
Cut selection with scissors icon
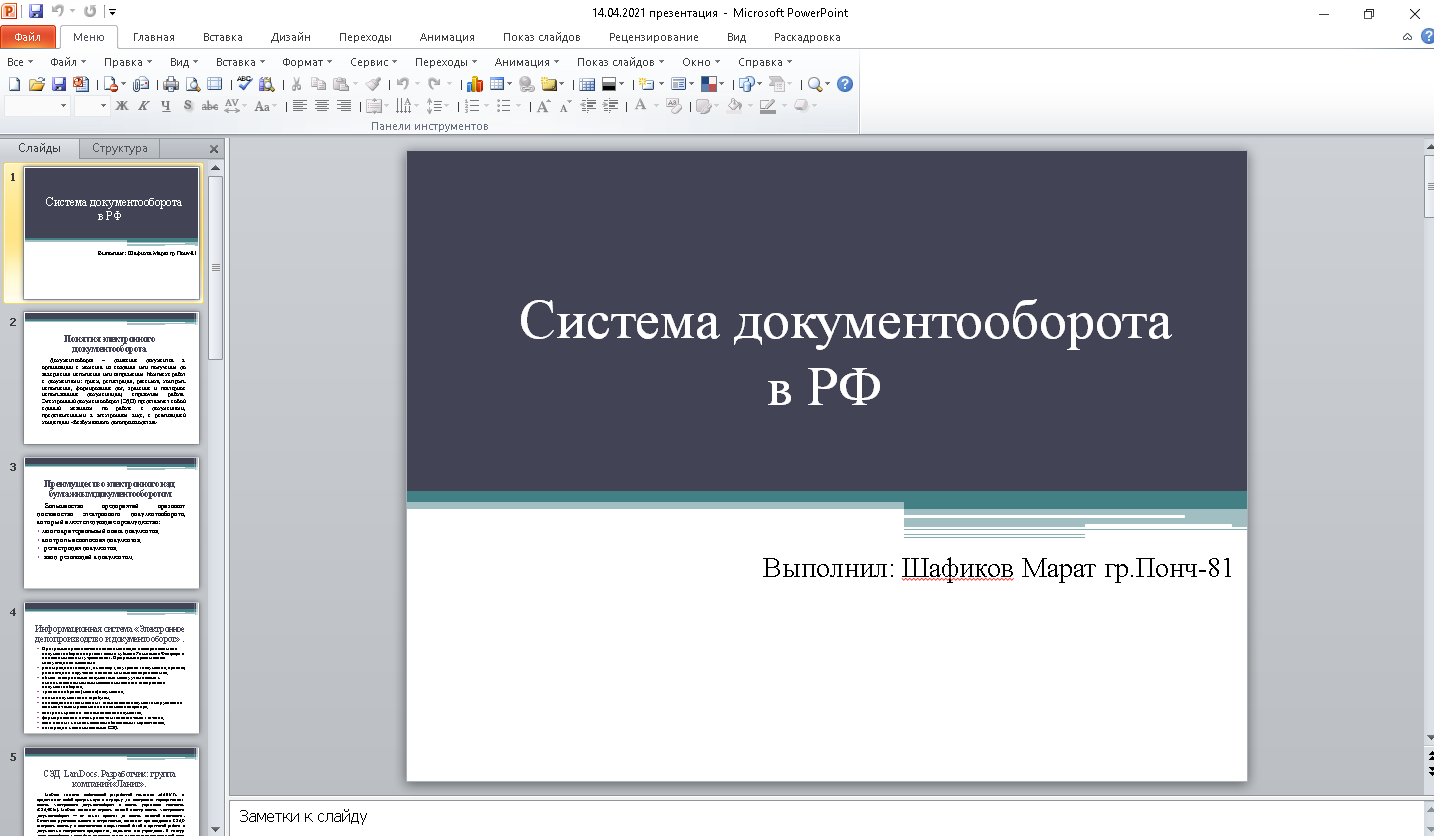click(x=296, y=84)
